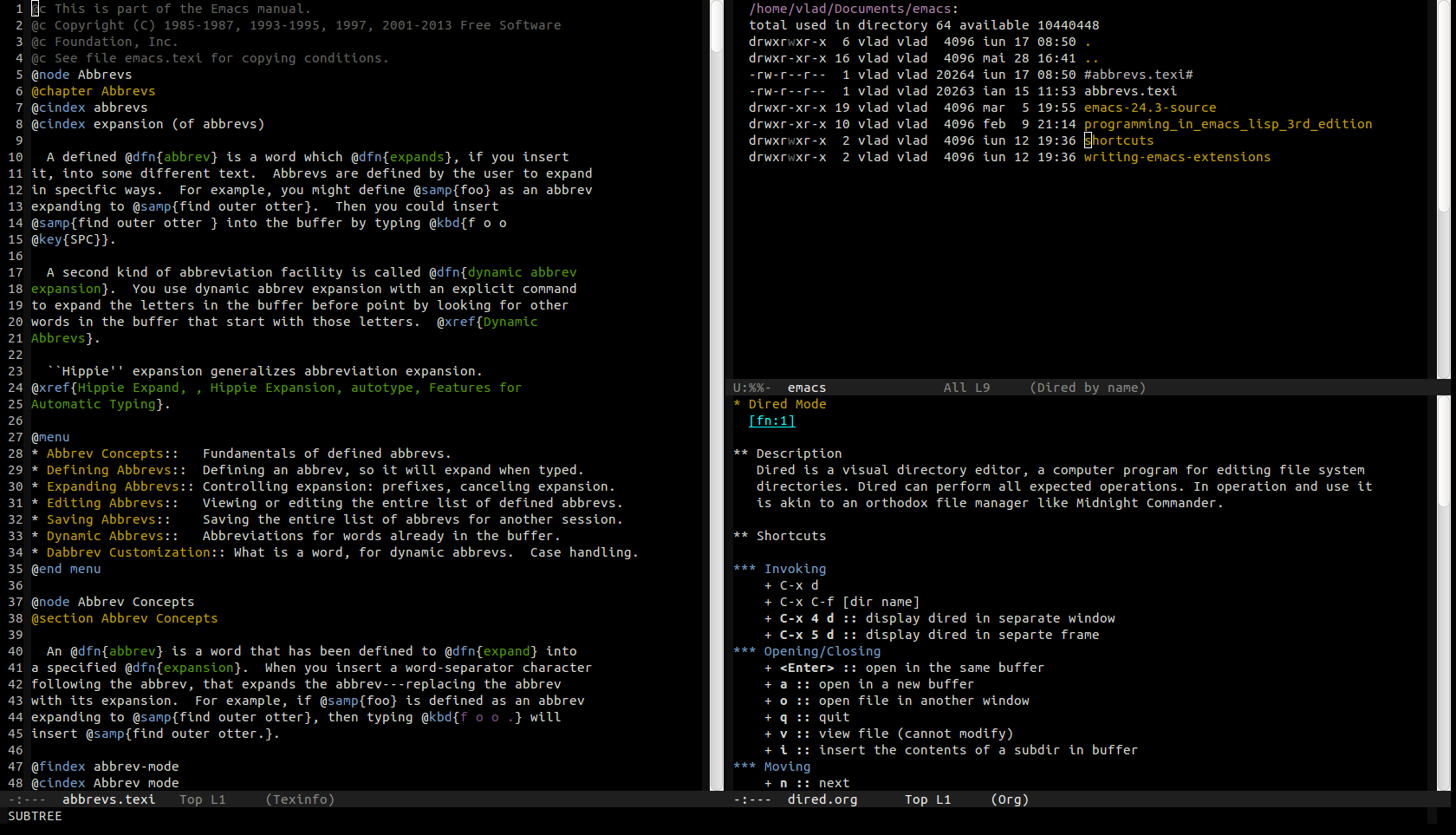Click the abbrevs.texi window scrollbar thumb
Screen dimensions: 1456x835
pos(717,26)
